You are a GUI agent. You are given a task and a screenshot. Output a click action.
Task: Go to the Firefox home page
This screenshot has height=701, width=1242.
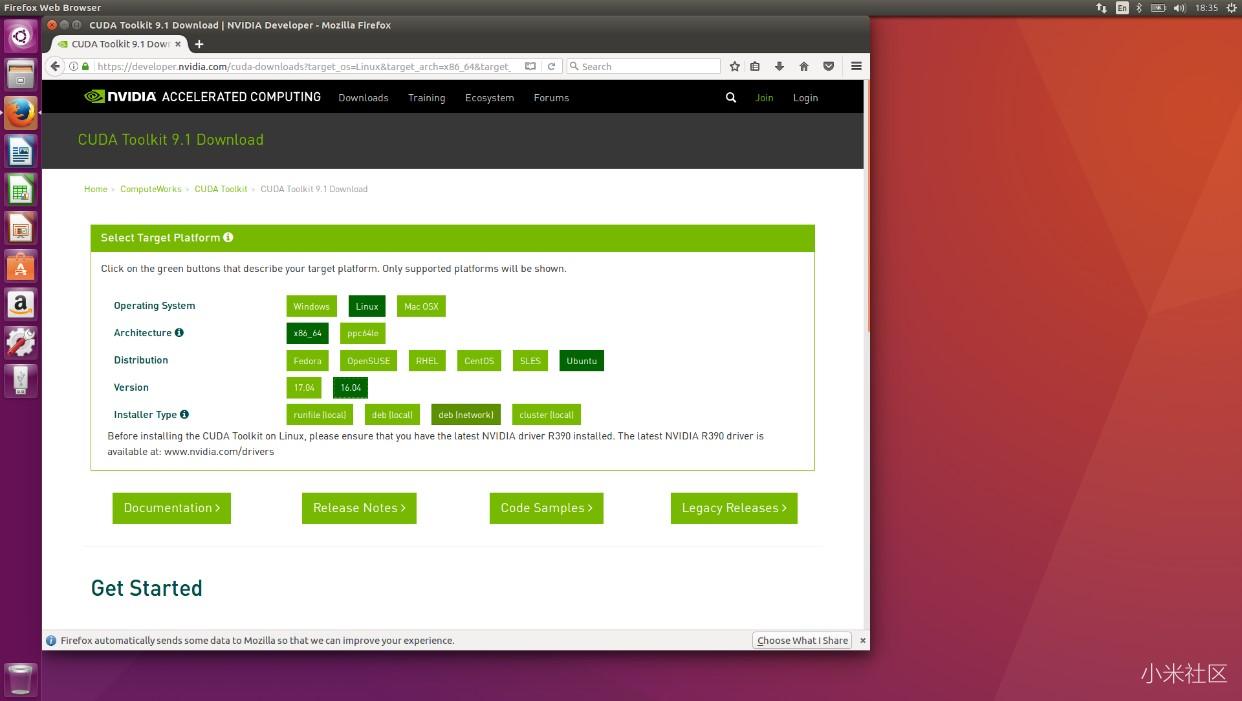[804, 67]
